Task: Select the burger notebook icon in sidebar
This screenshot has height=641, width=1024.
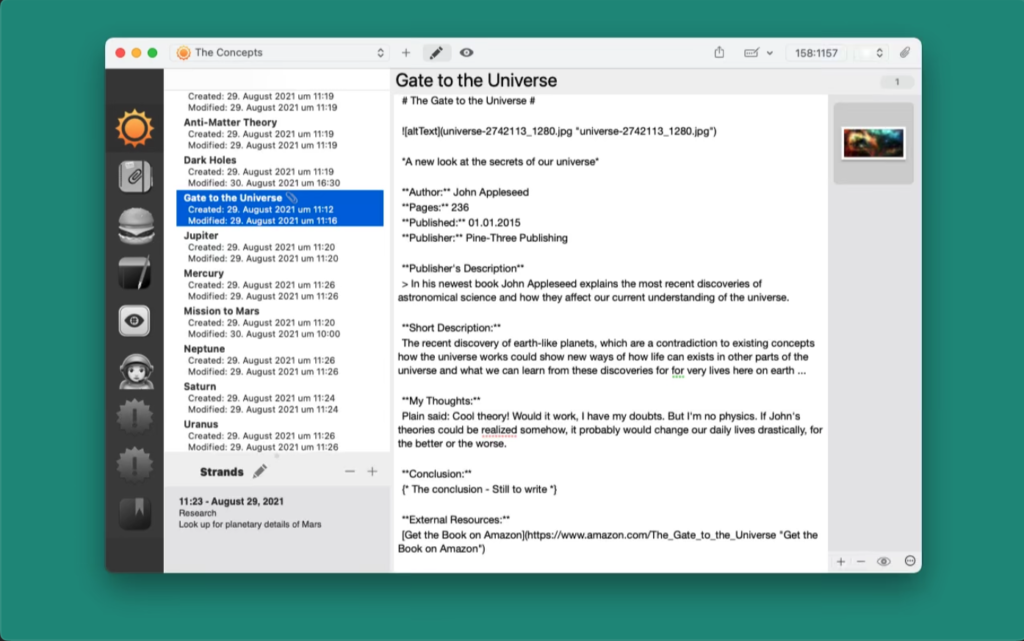Action: (x=134, y=226)
